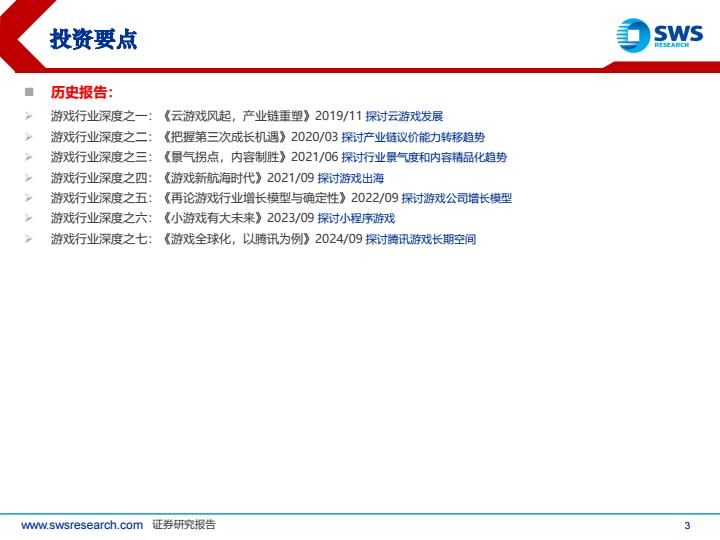Click the blue text 探讨云游戏发展
The image size is (720, 540).
pos(404,116)
